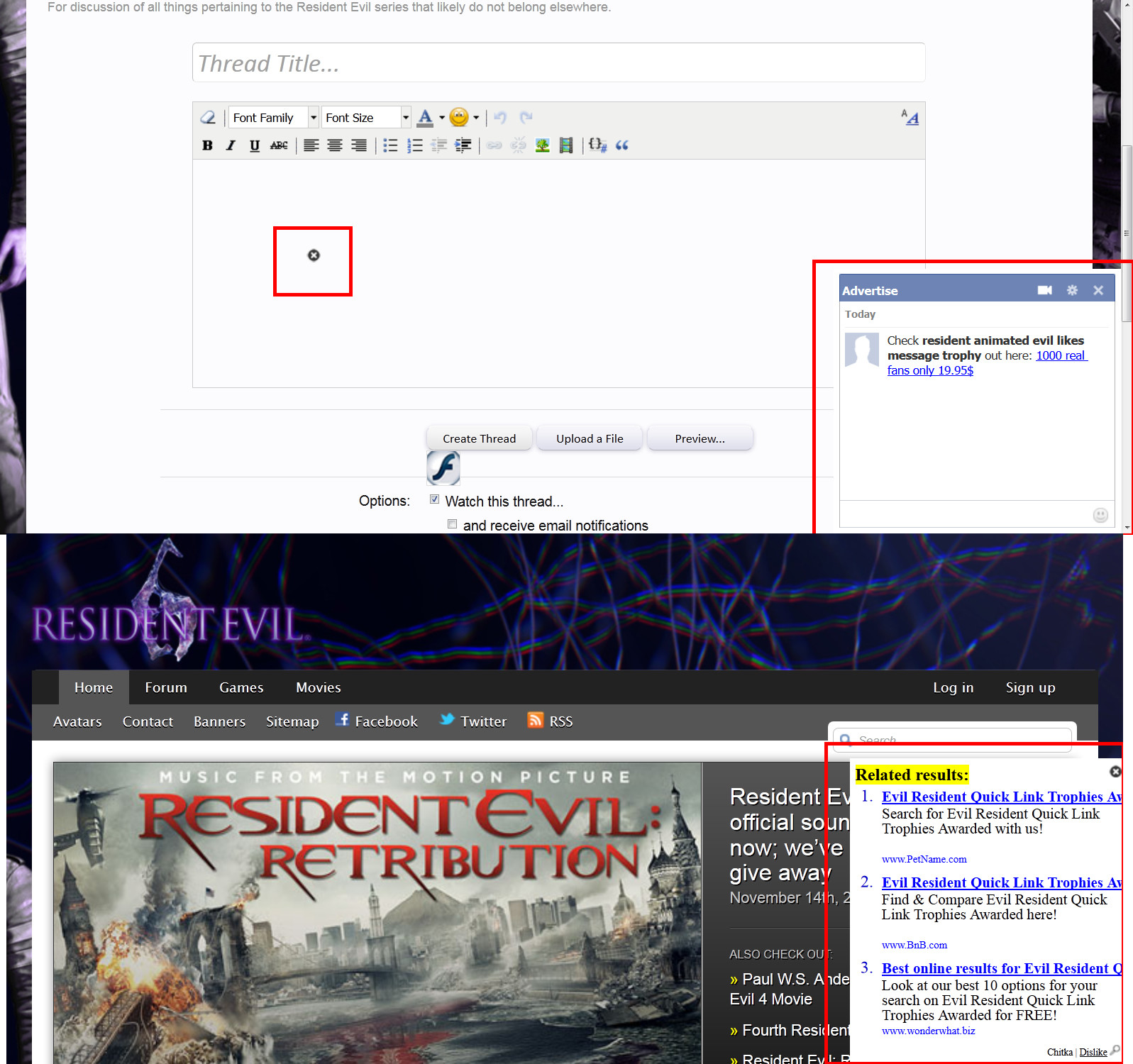Click inside the message editor body
The image size is (1133, 1064).
point(558,273)
